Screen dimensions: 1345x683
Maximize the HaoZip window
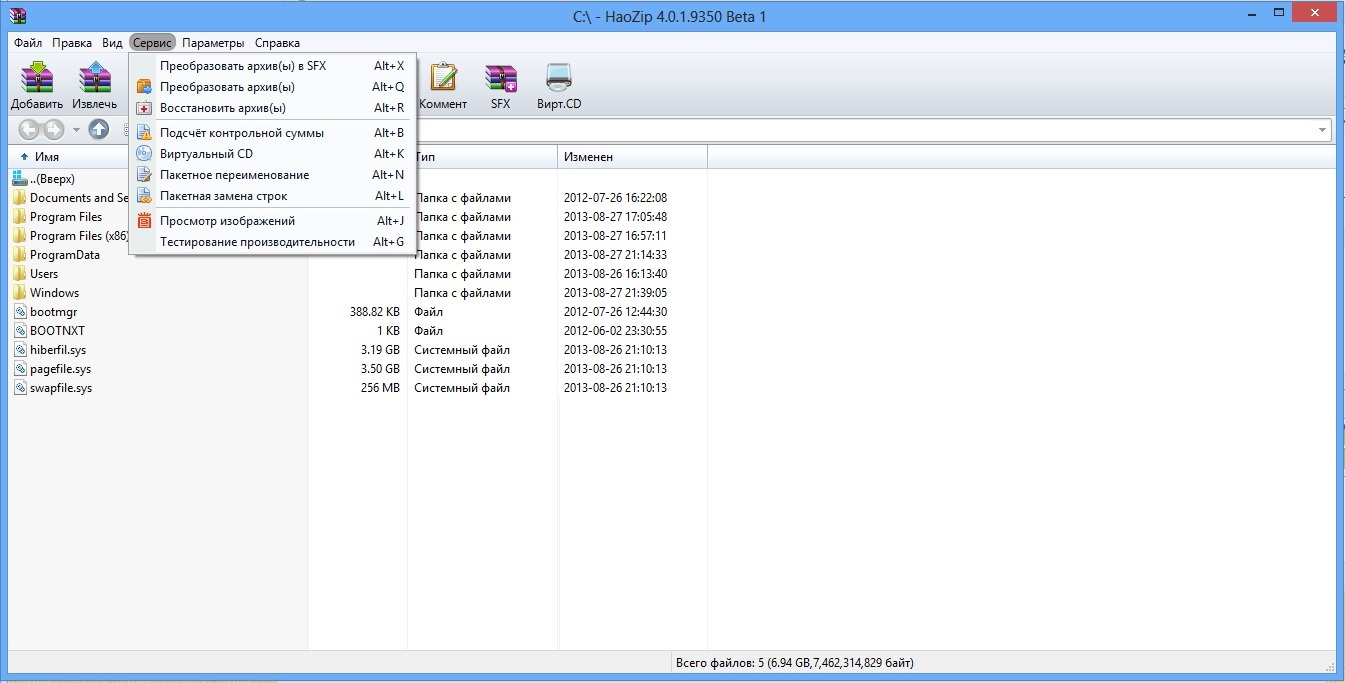(x=1281, y=12)
